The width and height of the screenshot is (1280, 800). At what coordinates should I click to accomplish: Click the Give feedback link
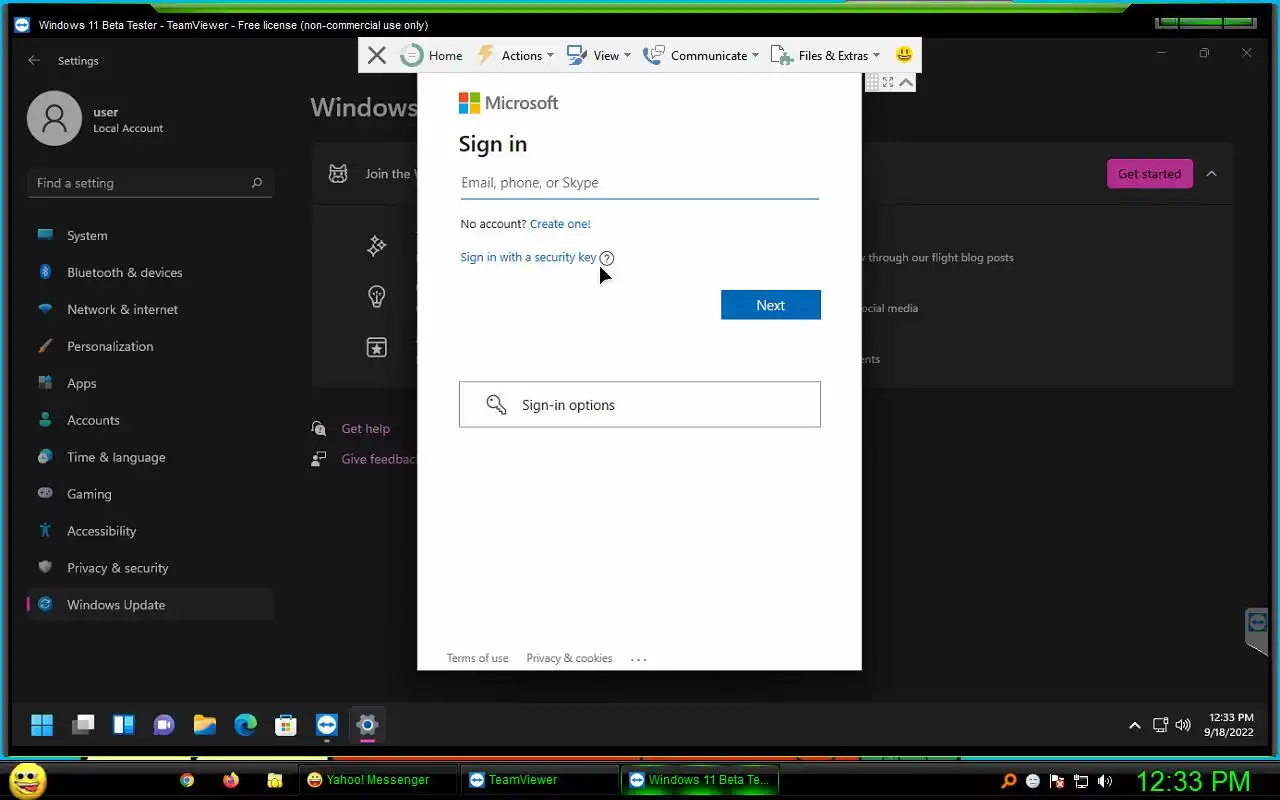pos(378,459)
